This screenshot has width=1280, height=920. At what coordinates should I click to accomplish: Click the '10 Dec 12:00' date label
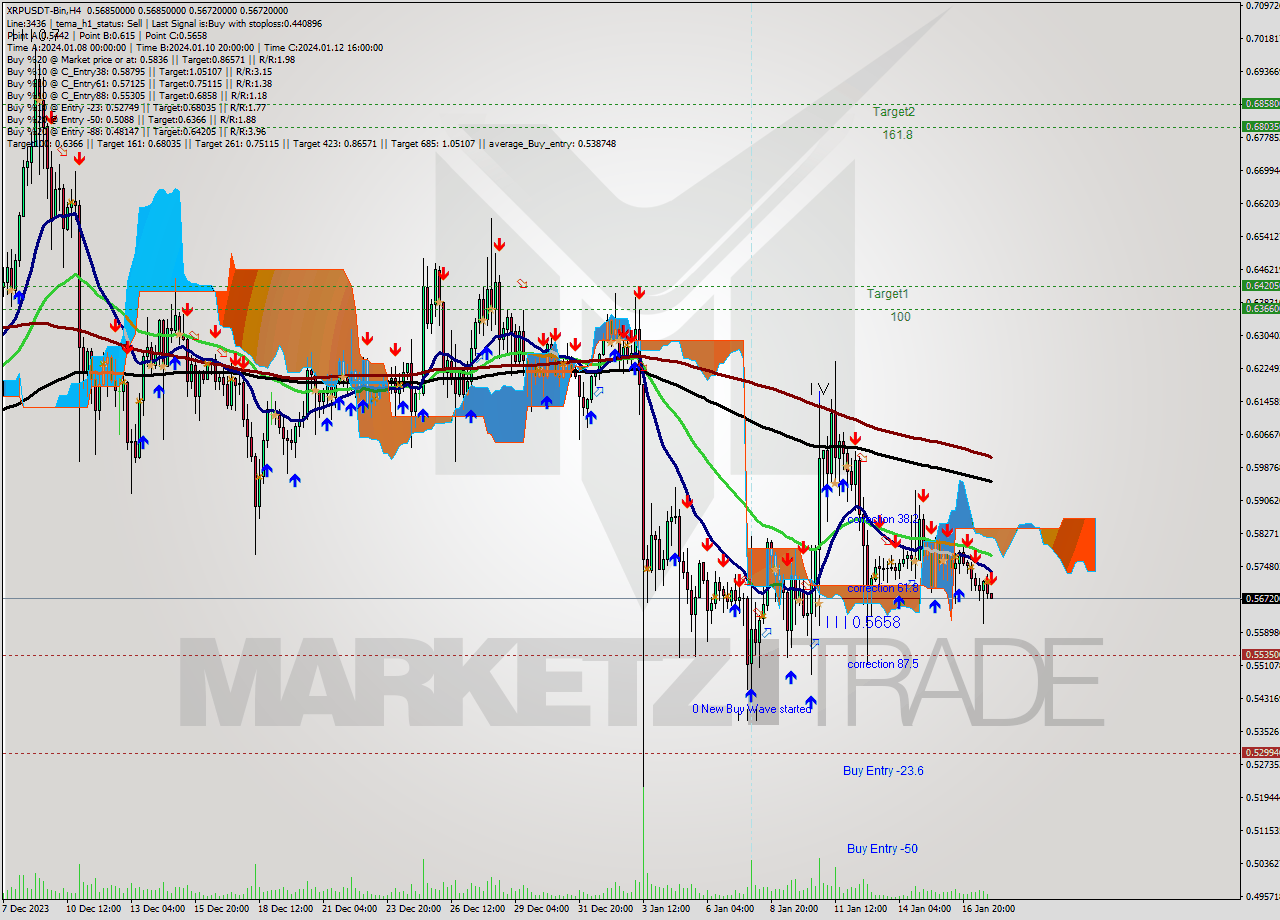[94, 909]
